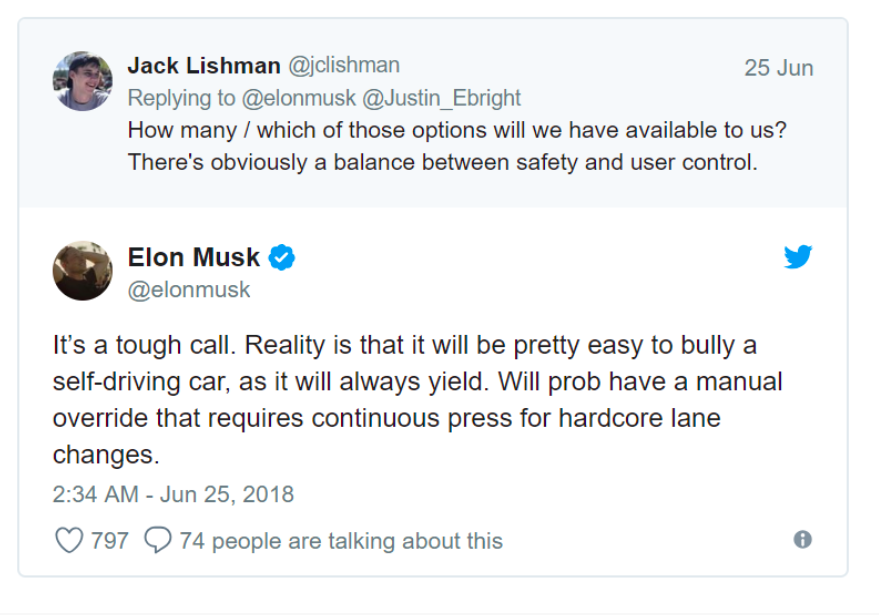The image size is (879, 615).
Task: Click Elon Musk's verified badge checkmark
Action: click(x=281, y=258)
